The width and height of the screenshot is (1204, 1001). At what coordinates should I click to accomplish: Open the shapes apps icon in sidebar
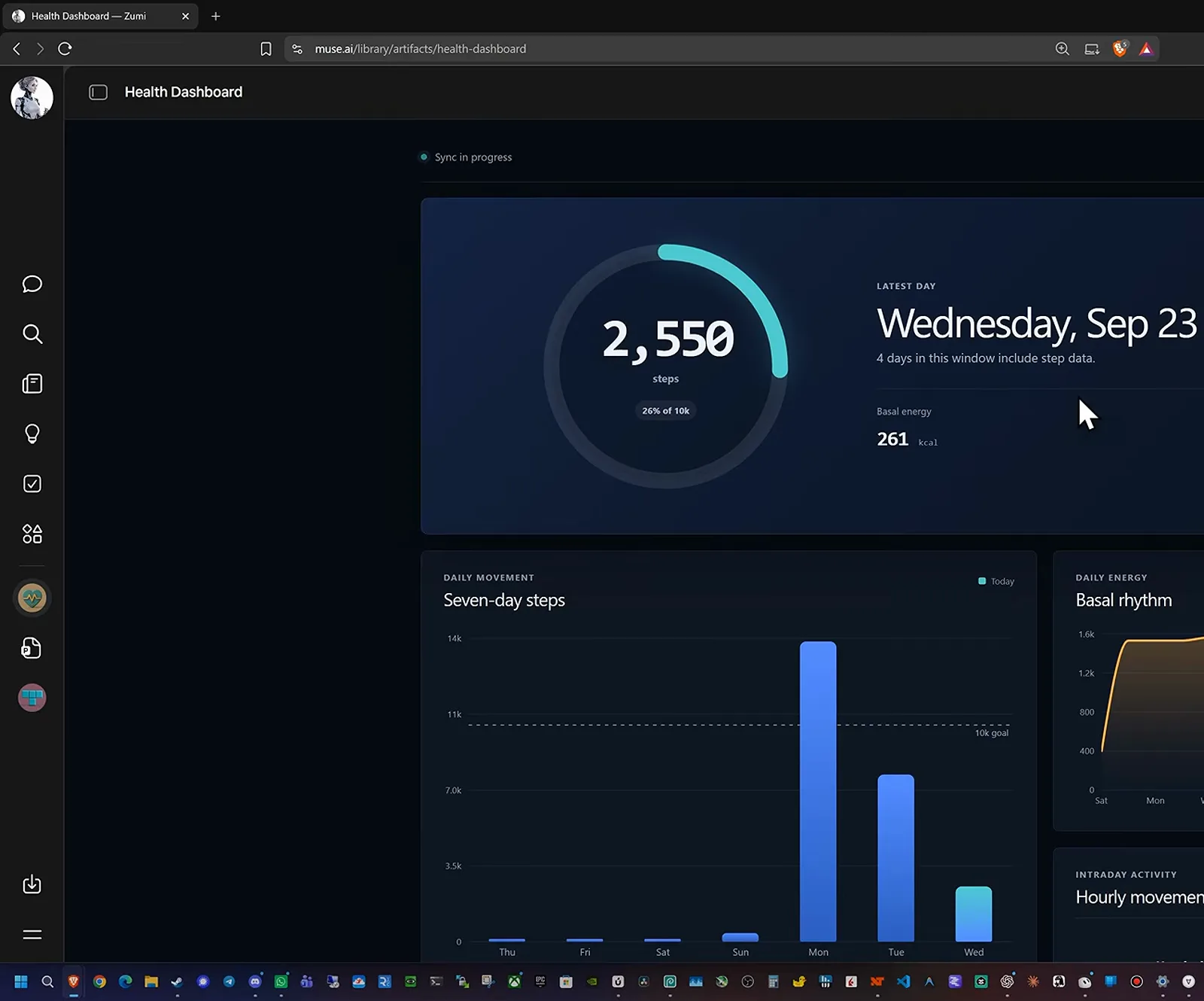click(x=32, y=534)
